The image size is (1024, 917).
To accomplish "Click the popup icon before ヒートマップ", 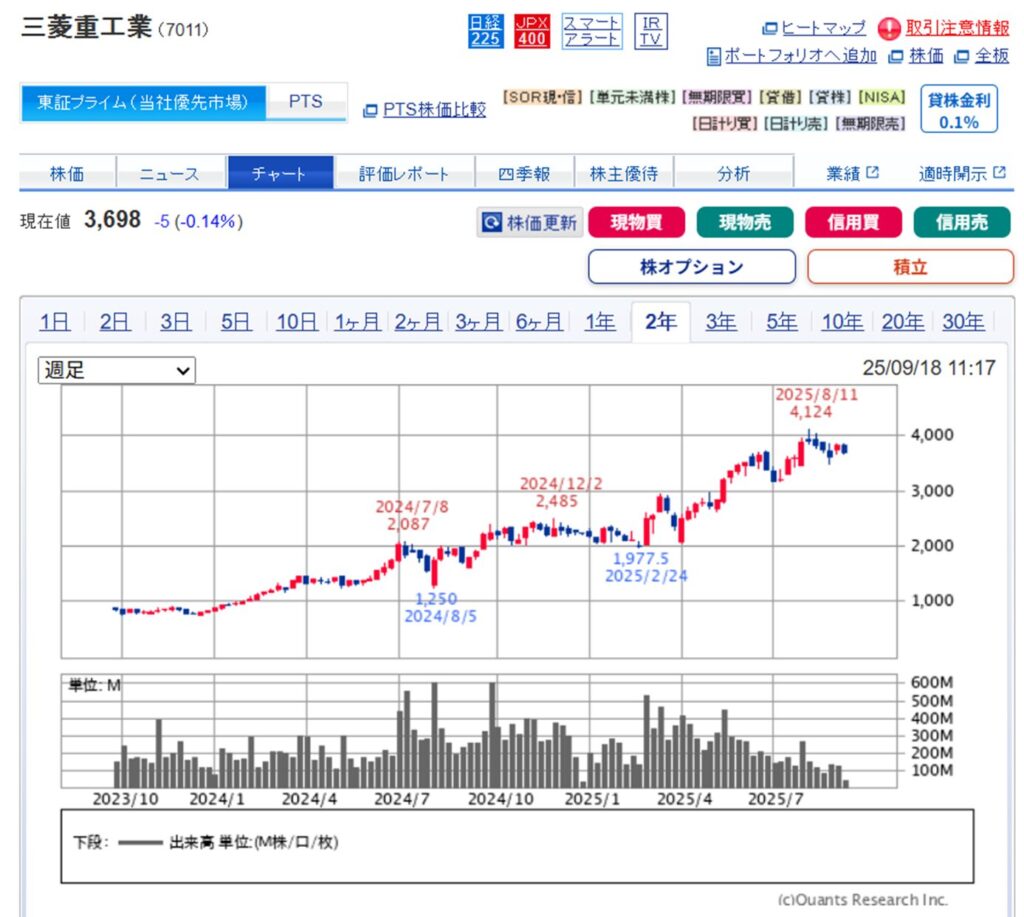I will [x=770, y=29].
